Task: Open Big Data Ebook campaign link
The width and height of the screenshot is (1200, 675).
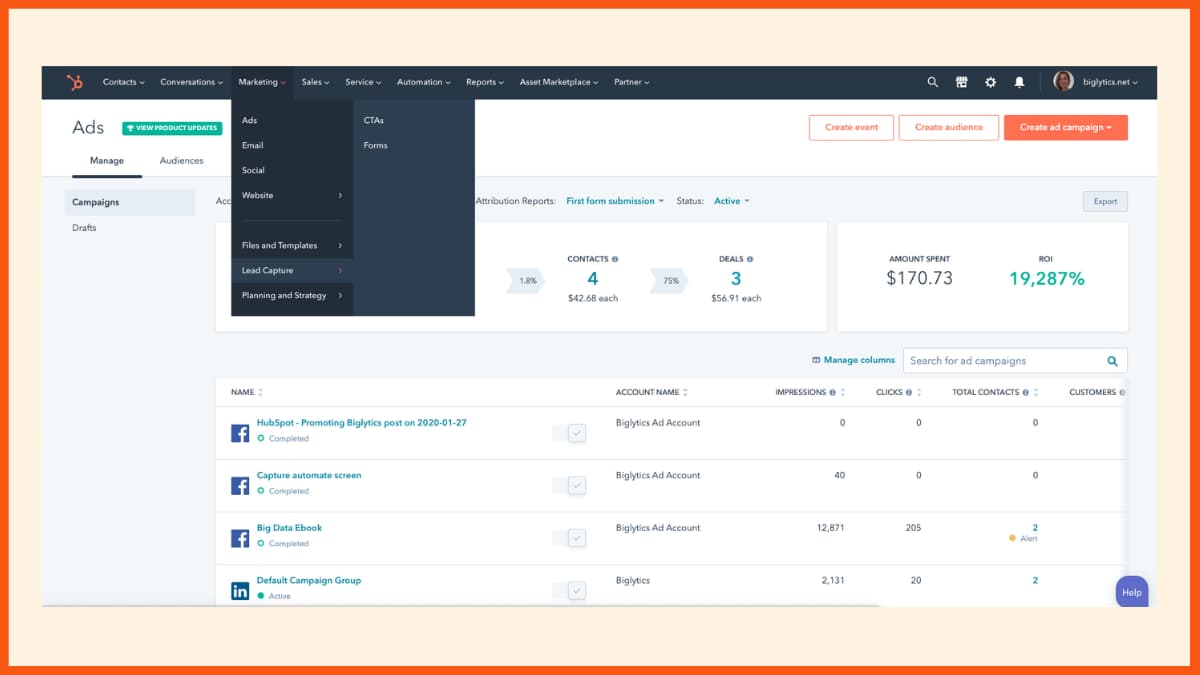Action: click(289, 527)
